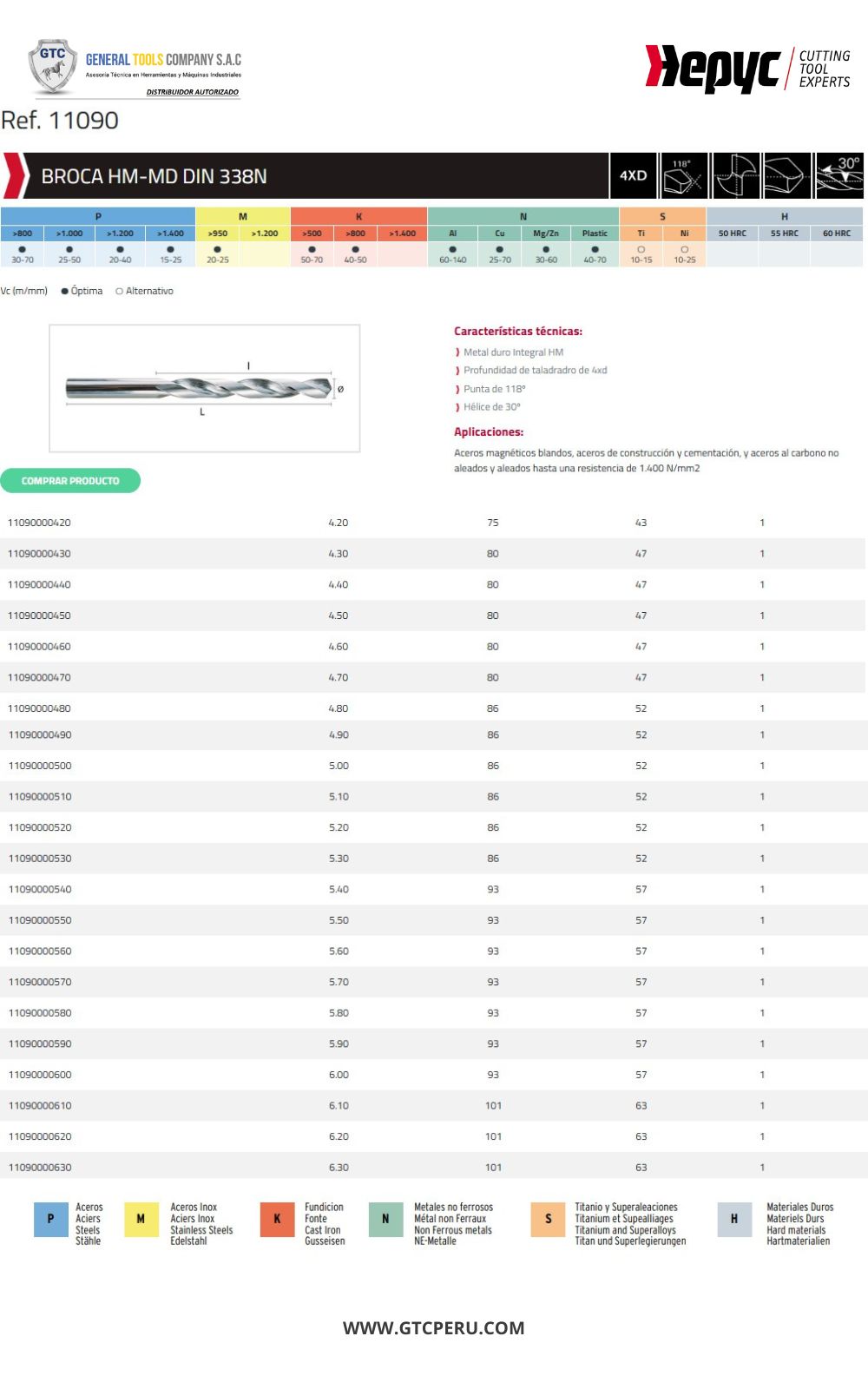Click the 30° helix angle icon
This screenshot has height=1389, width=868.
point(839,175)
